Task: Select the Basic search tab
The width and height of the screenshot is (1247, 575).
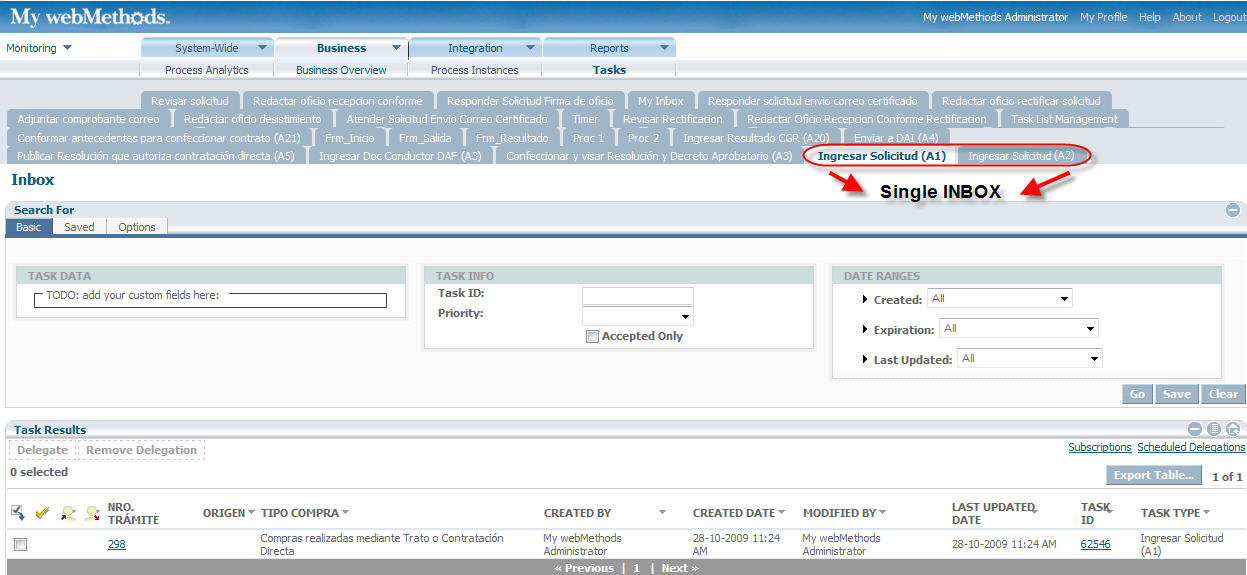Action: 28,227
